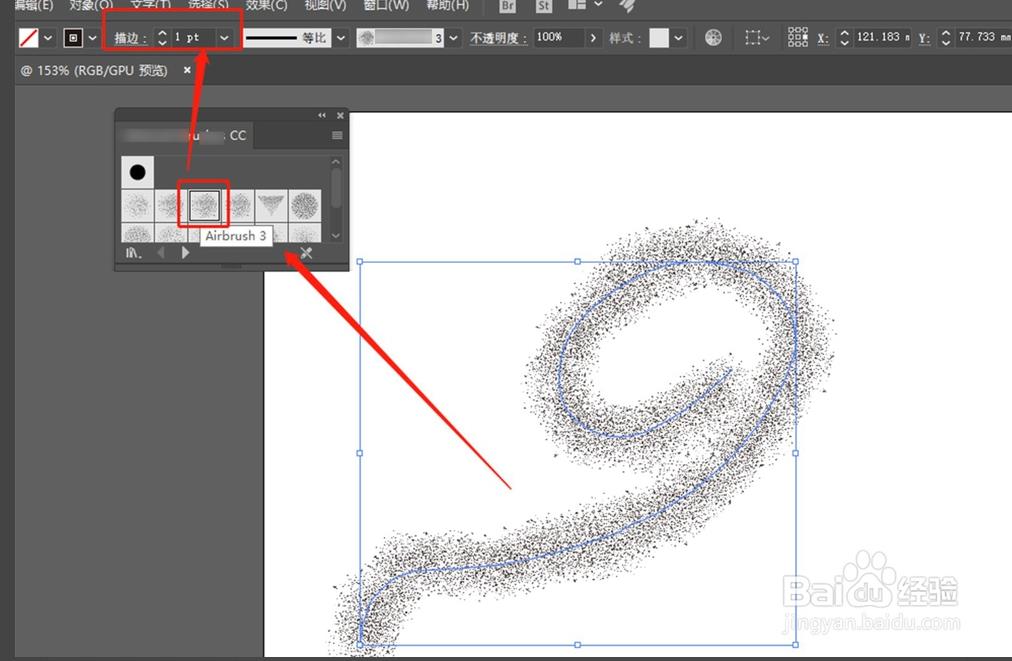Open the Fill swatch dropdown arrow
Screen dimensions: 1012x661
click(x=48, y=38)
